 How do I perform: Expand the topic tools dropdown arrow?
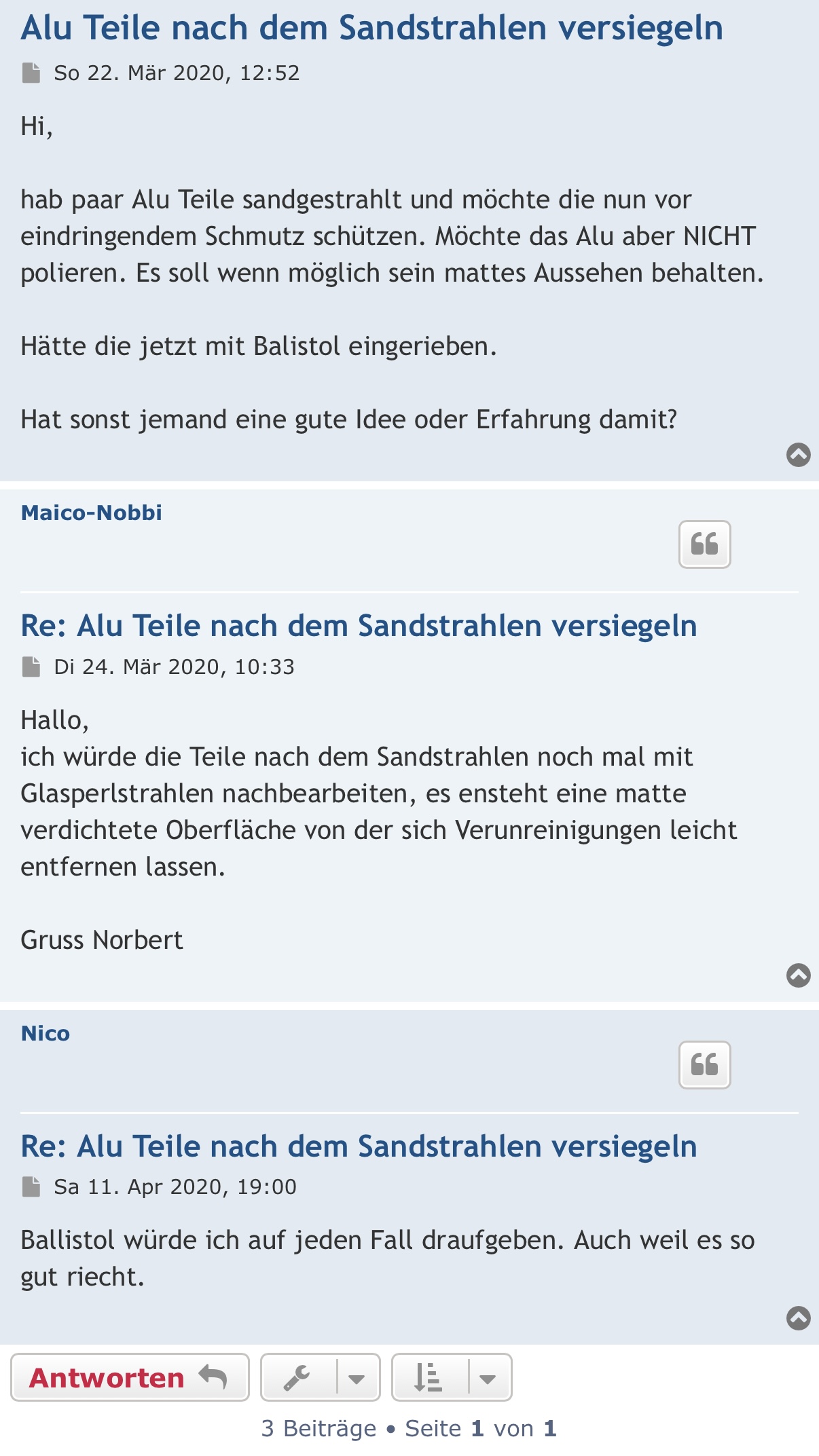357,1378
